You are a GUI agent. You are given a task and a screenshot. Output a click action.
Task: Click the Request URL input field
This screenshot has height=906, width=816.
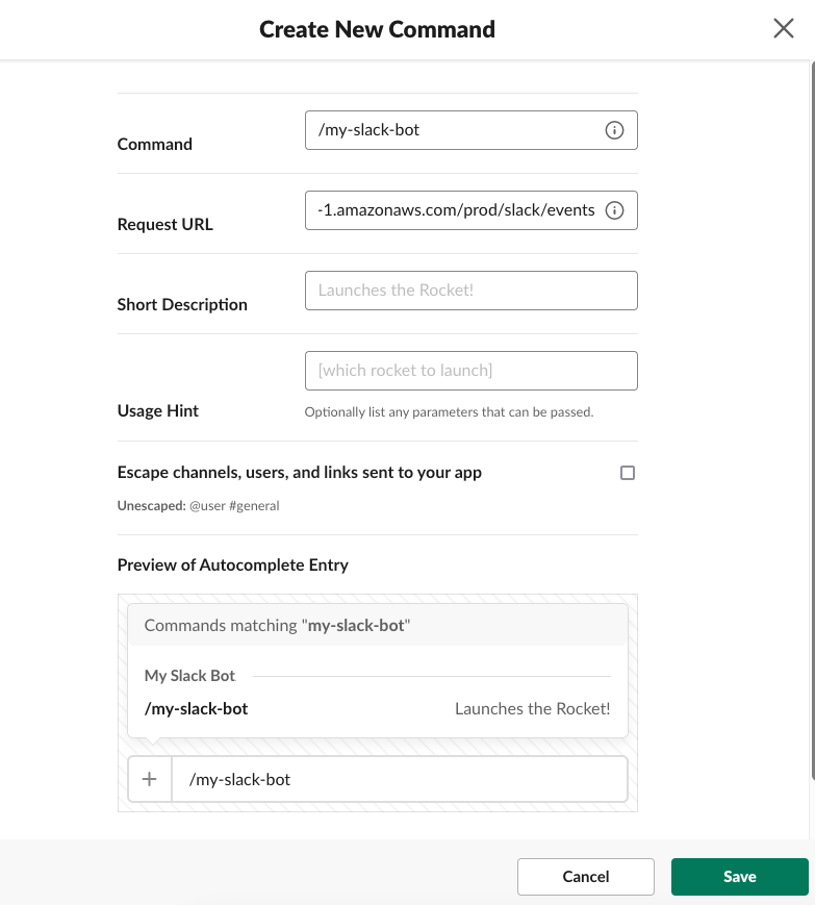[x=471, y=210]
